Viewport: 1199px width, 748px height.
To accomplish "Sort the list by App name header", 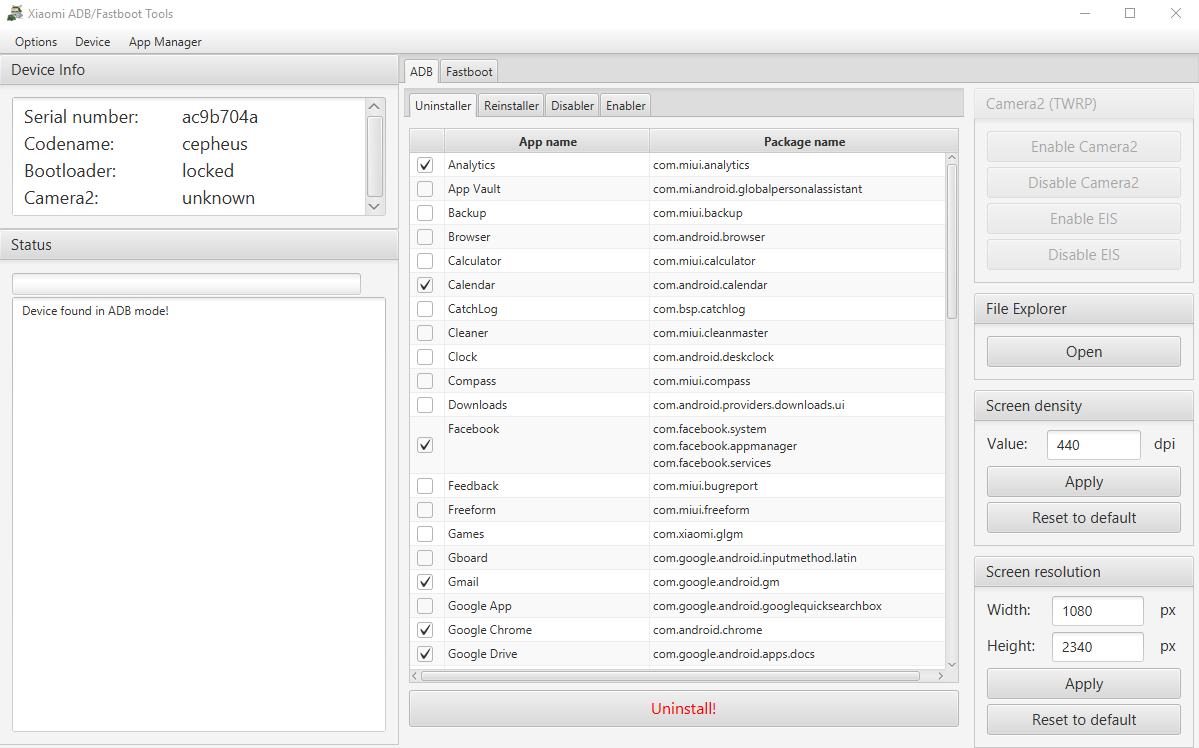I will click(547, 142).
